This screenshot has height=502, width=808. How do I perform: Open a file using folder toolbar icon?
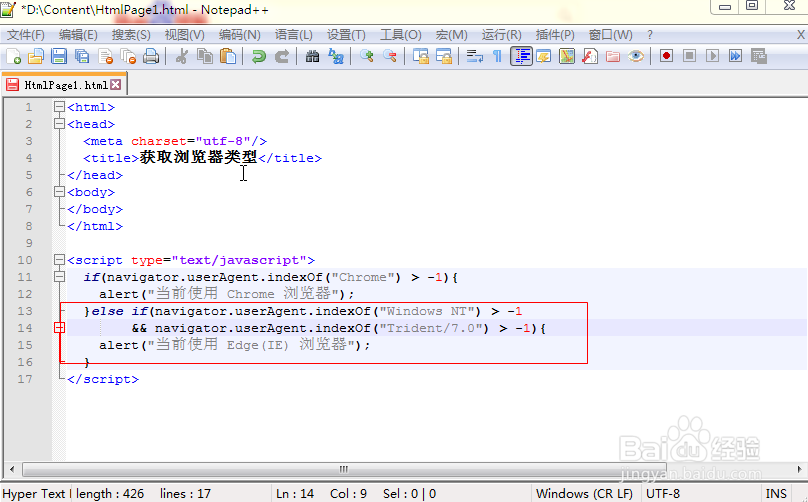point(36,56)
